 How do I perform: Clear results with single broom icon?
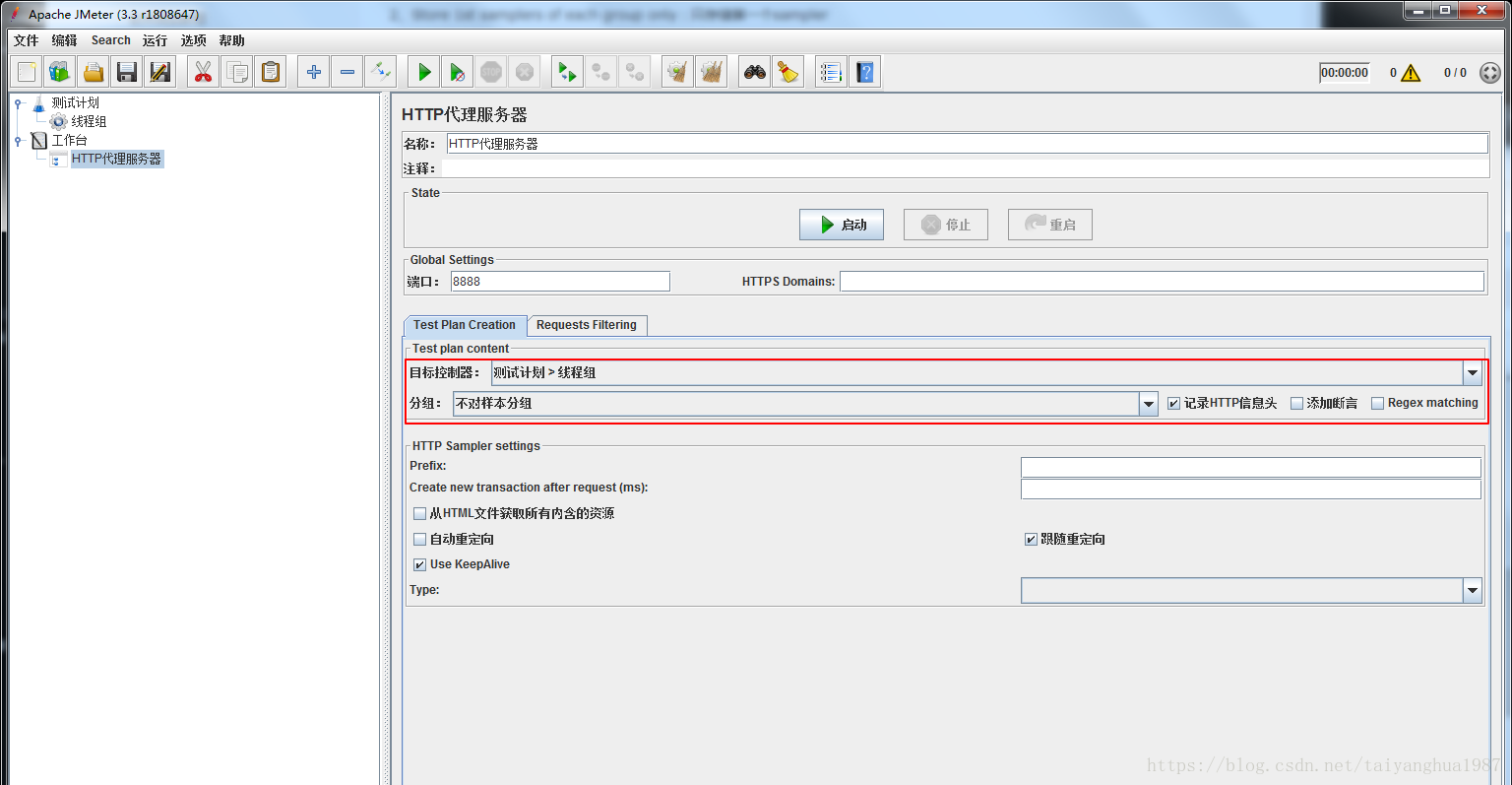[678, 72]
